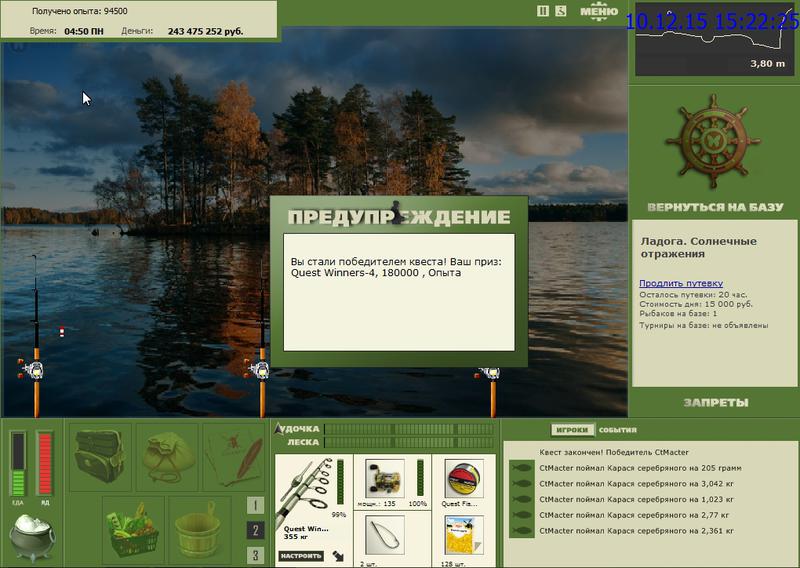Click the diagonal arrow icon beside НАСТРОИТЬ
This screenshot has height=568, width=800.
click(338, 555)
